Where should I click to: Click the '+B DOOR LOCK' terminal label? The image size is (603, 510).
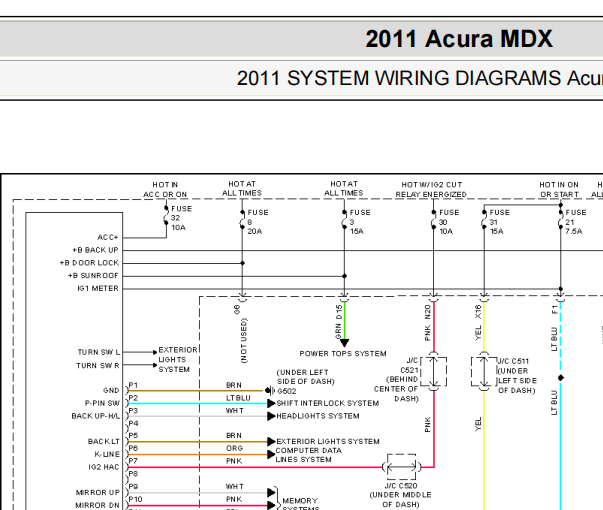point(89,263)
